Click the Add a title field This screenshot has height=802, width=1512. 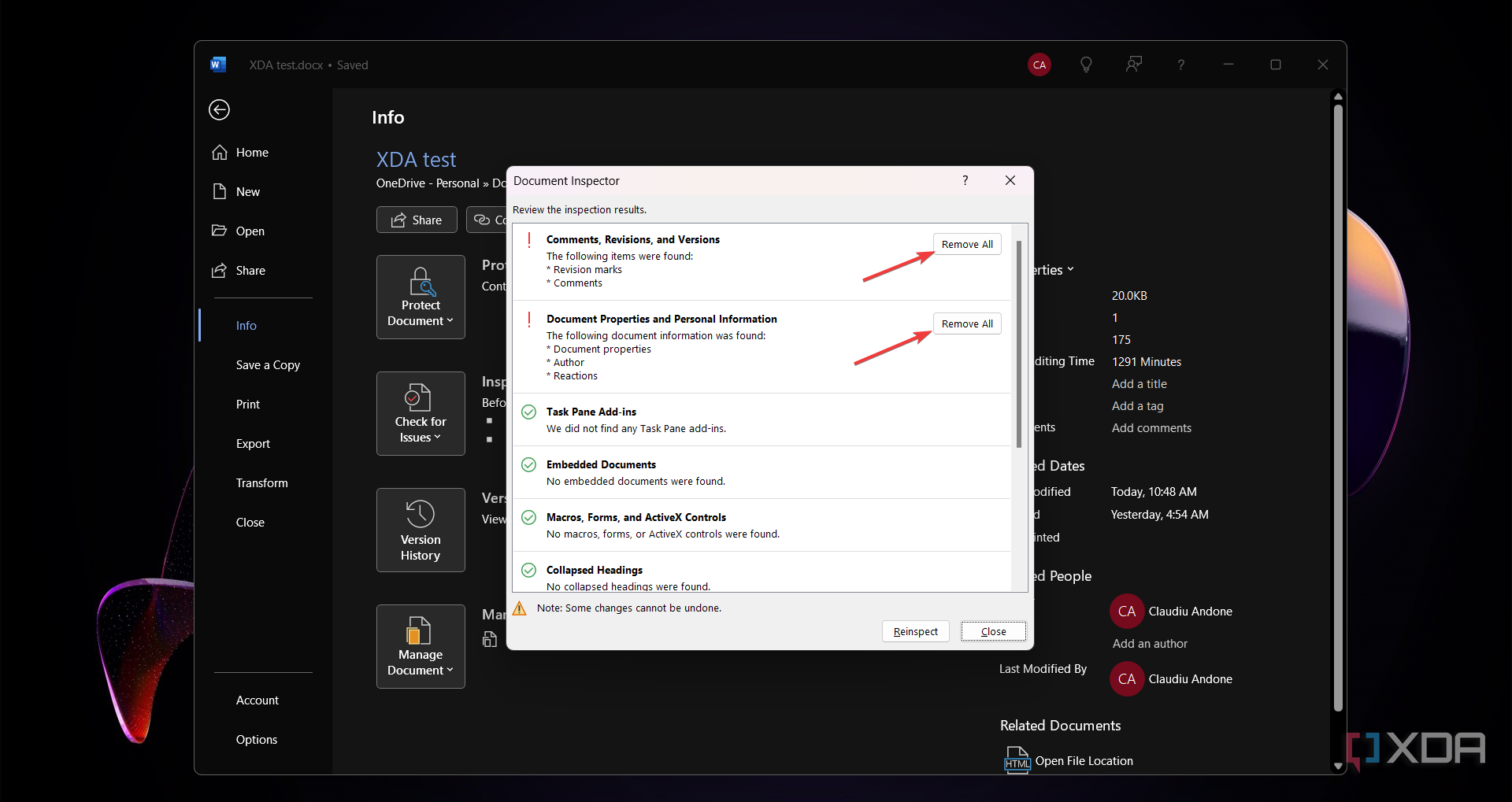pos(1140,384)
